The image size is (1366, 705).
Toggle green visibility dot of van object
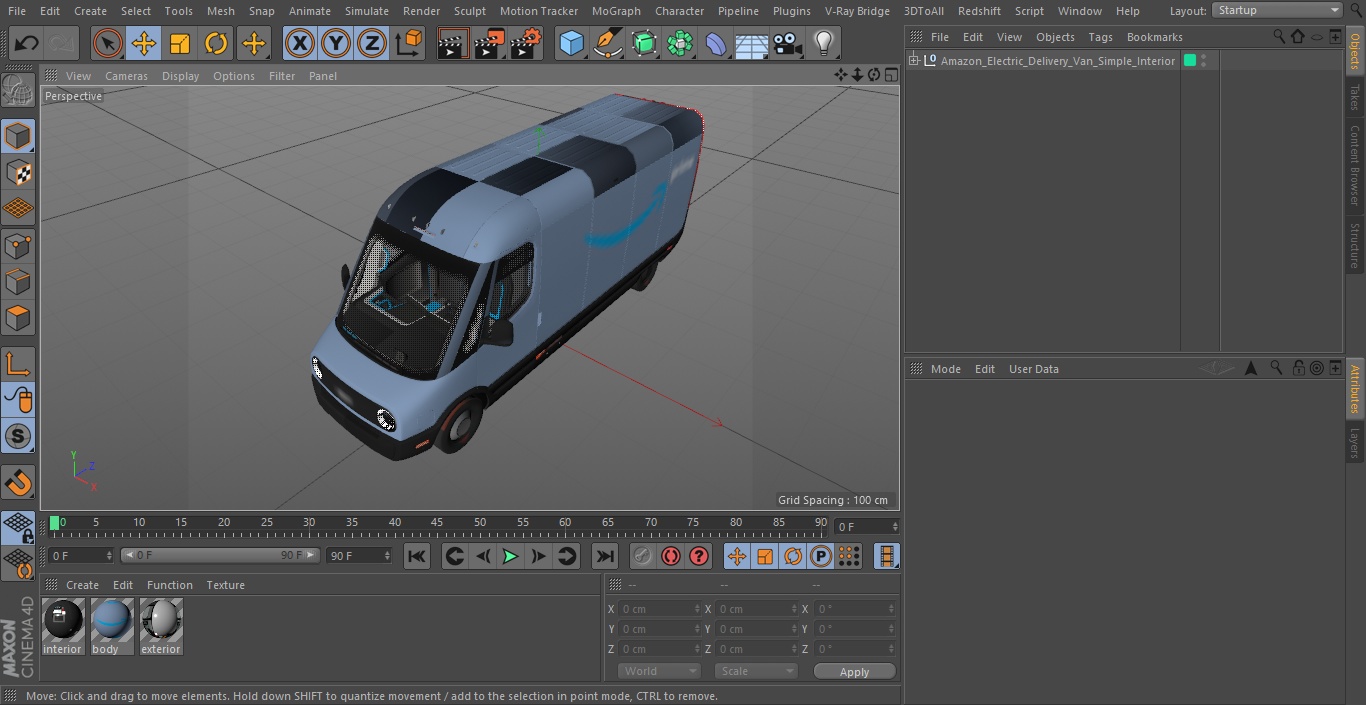pyautogui.click(x=1190, y=61)
